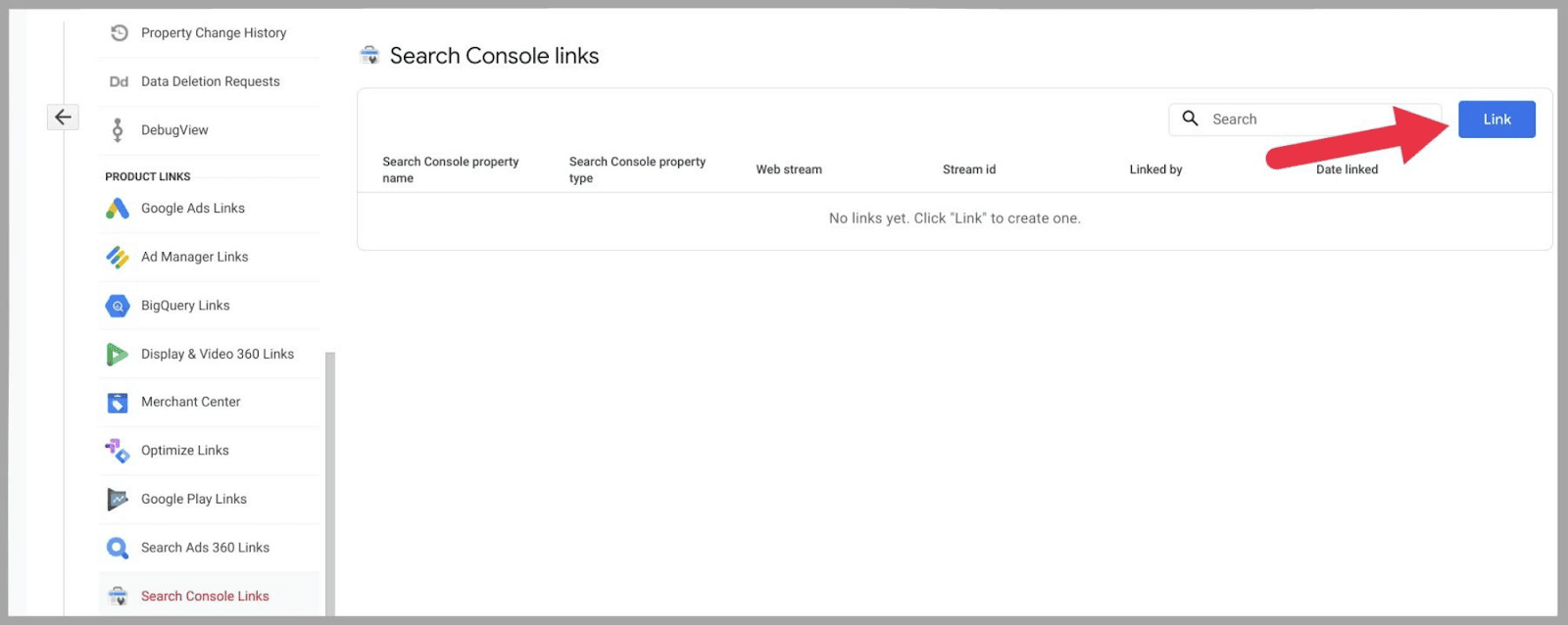Click the Search input field

pyautogui.click(x=1313, y=120)
